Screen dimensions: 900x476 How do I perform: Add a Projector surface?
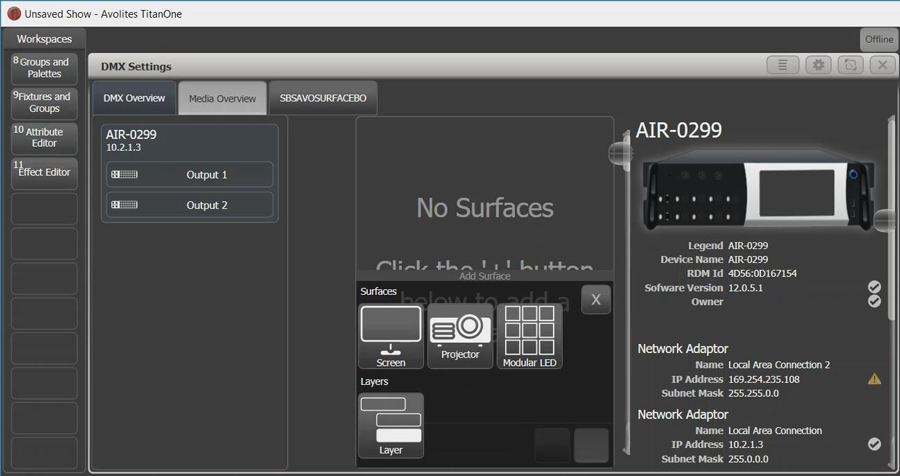[x=460, y=336]
